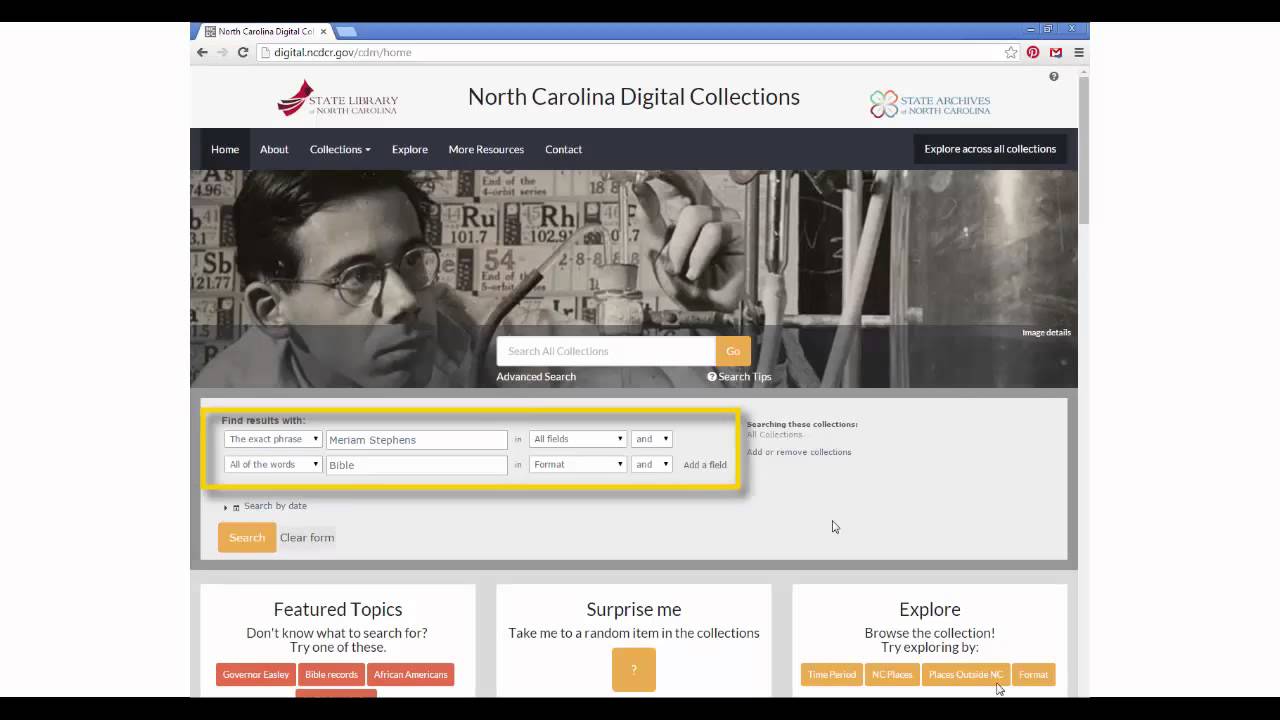Screen dimensions: 1280x720
Task: Click the Go search button
Action: tap(733, 351)
